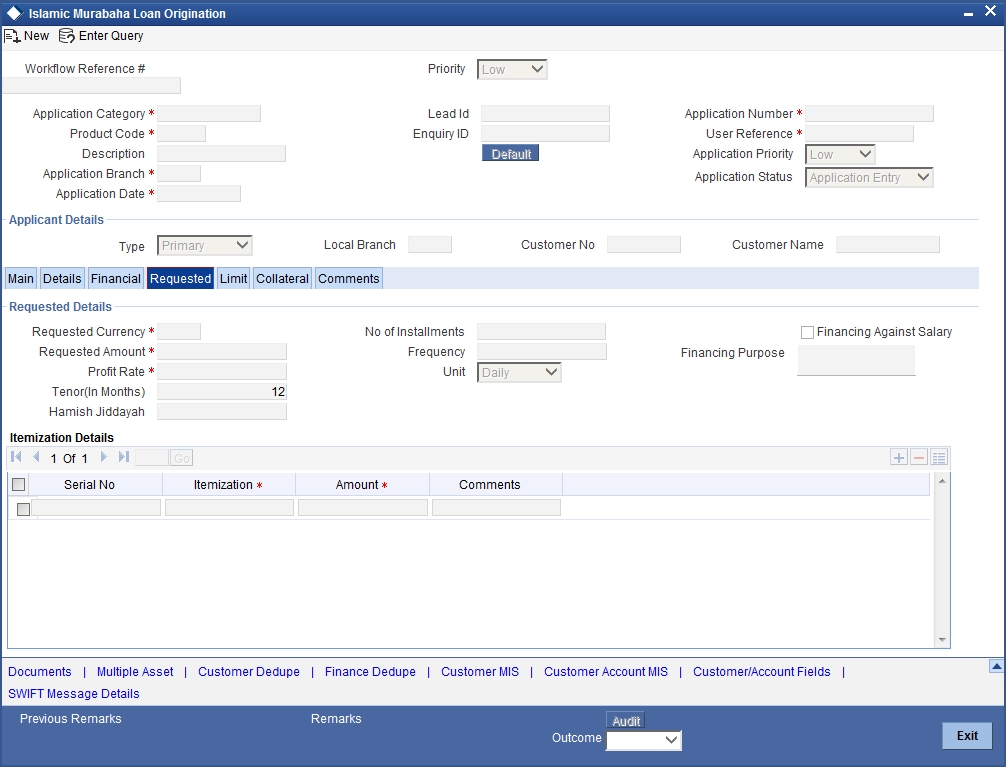Minimize the Loan Origination window
The width and height of the screenshot is (1006, 767).
(968, 13)
